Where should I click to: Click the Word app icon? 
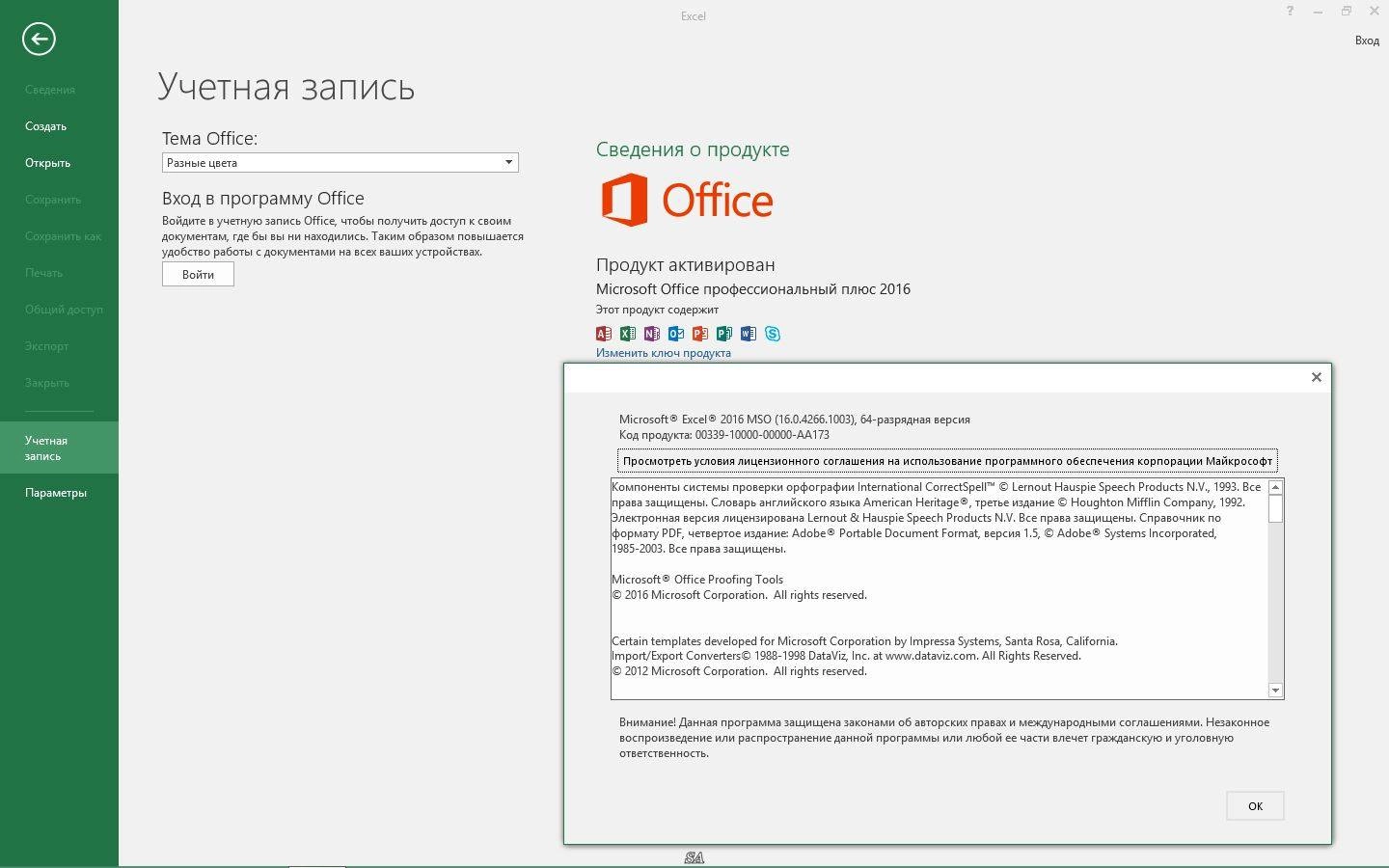pos(749,334)
